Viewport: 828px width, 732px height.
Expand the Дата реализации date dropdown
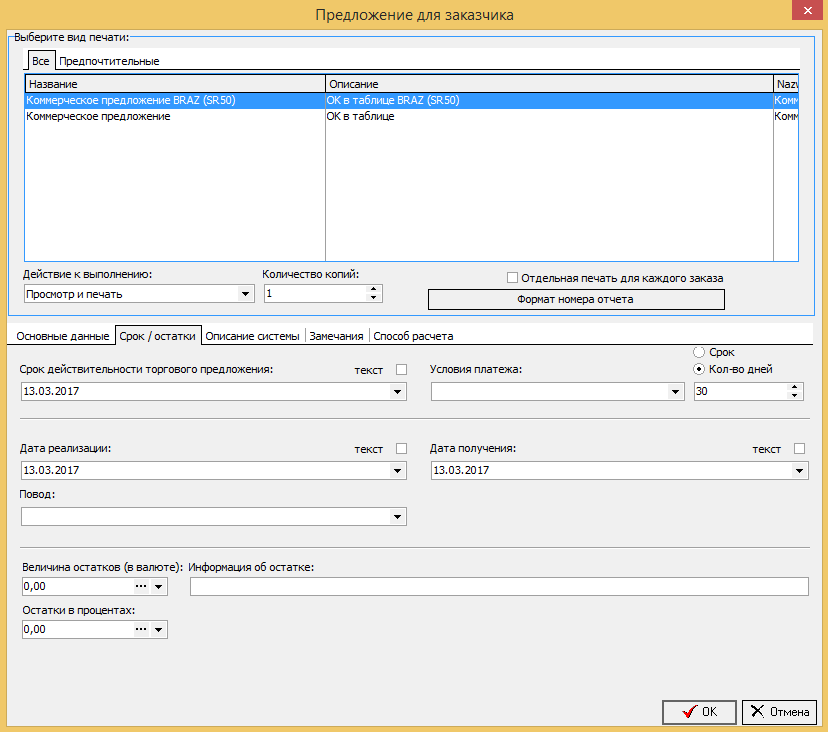tap(398, 471)
